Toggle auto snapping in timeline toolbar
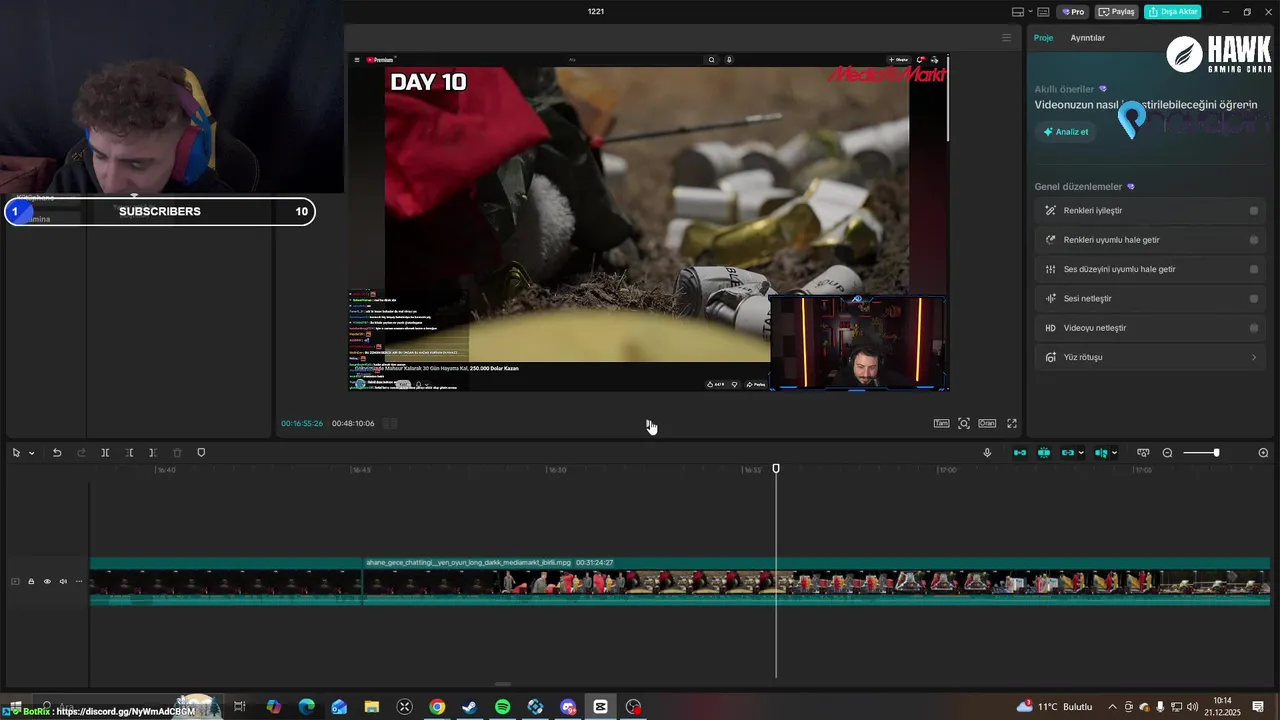The height and width of the screenshot is (720, 1280). coord(1044,453)
